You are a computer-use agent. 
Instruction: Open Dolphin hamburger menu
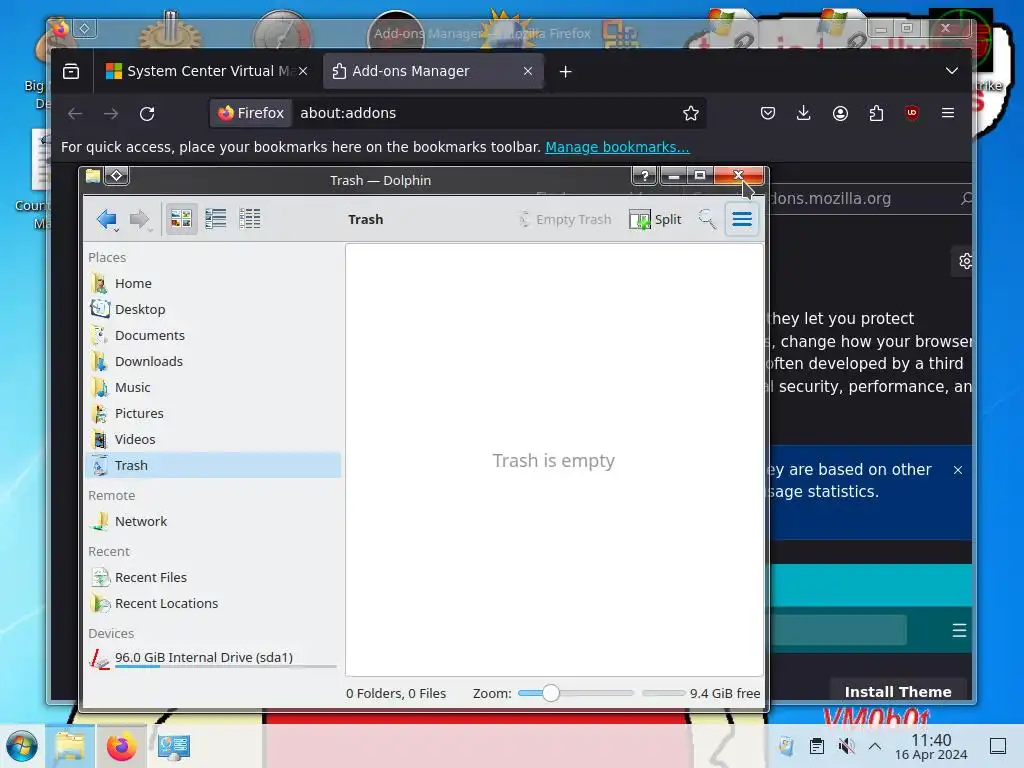click(742, 219)
